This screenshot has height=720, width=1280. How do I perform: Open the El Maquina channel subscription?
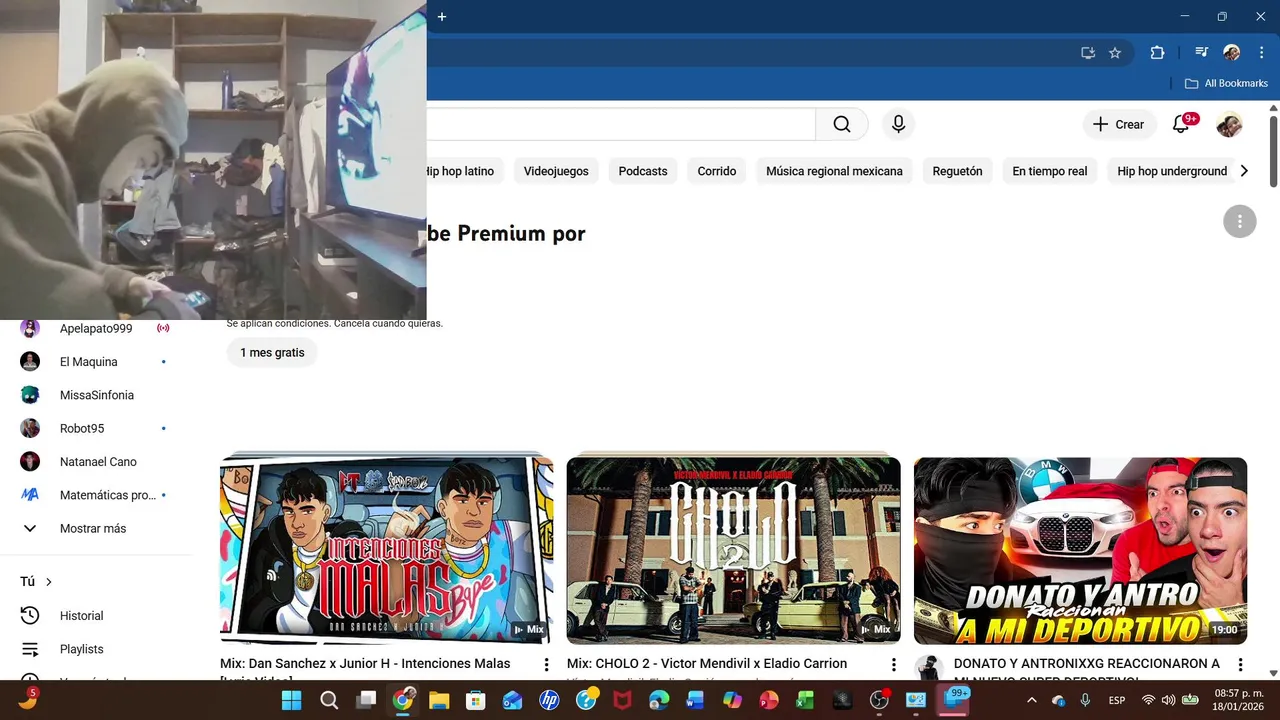(96, 361)
